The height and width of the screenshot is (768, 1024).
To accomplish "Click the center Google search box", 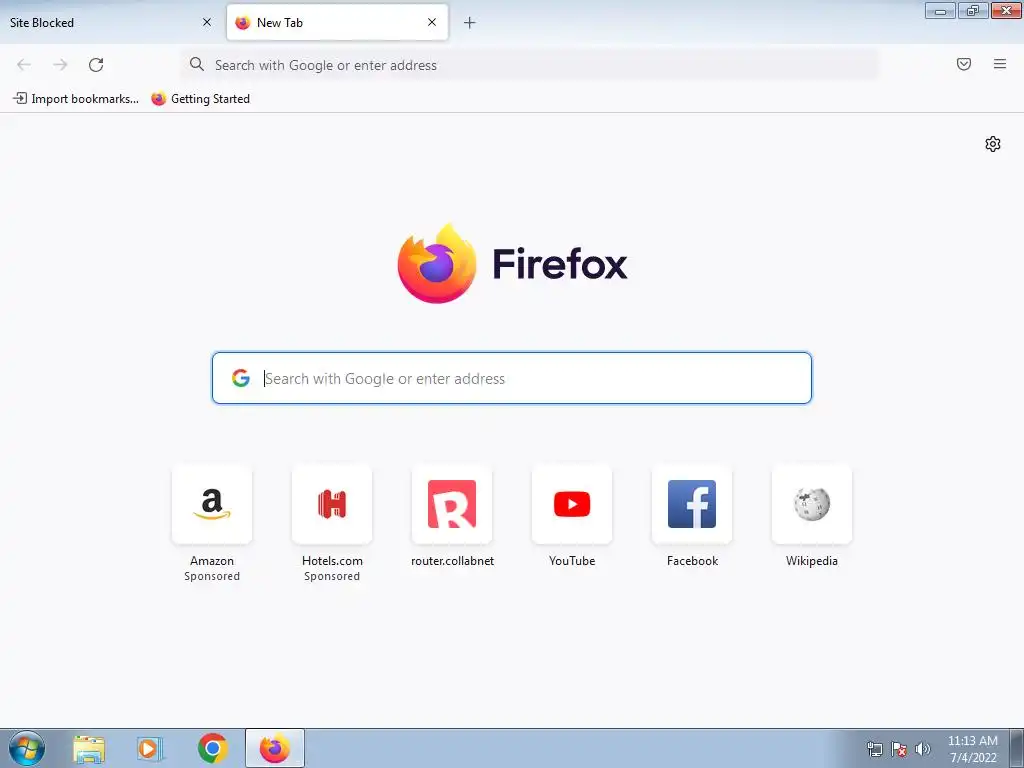I will point(511,378).
